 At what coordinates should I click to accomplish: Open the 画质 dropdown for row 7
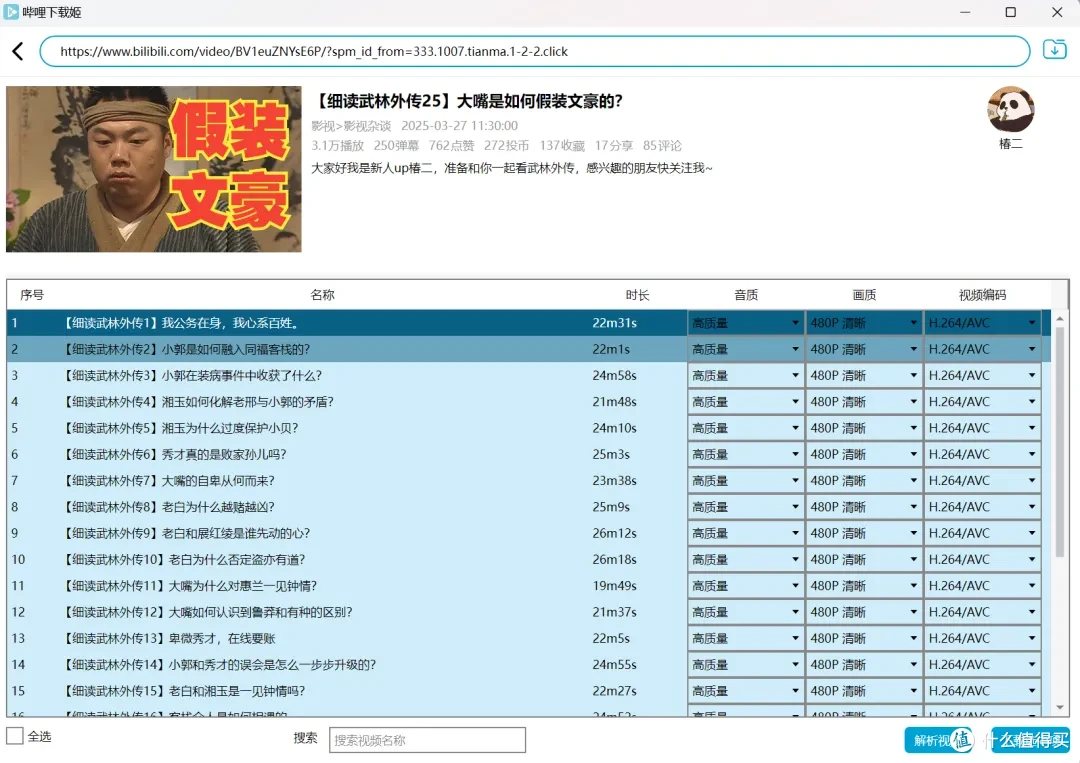864,481
